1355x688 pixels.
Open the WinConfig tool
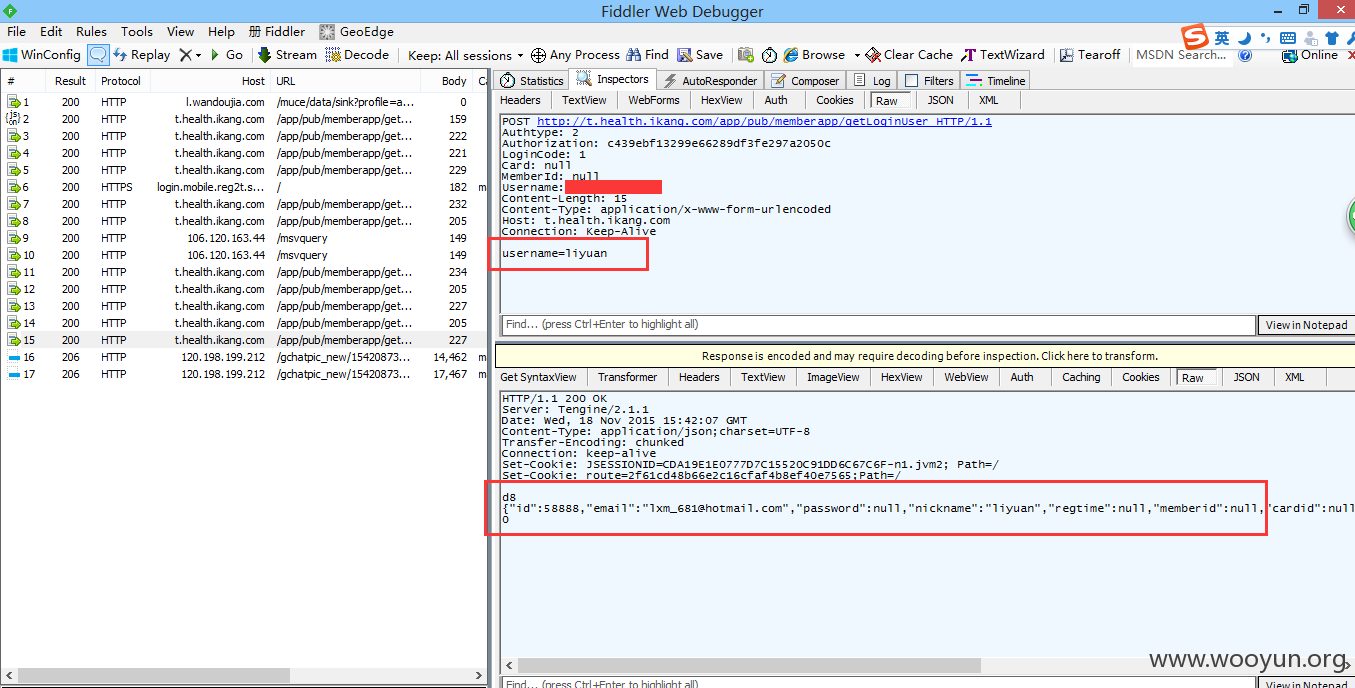(x=41, y=55)
